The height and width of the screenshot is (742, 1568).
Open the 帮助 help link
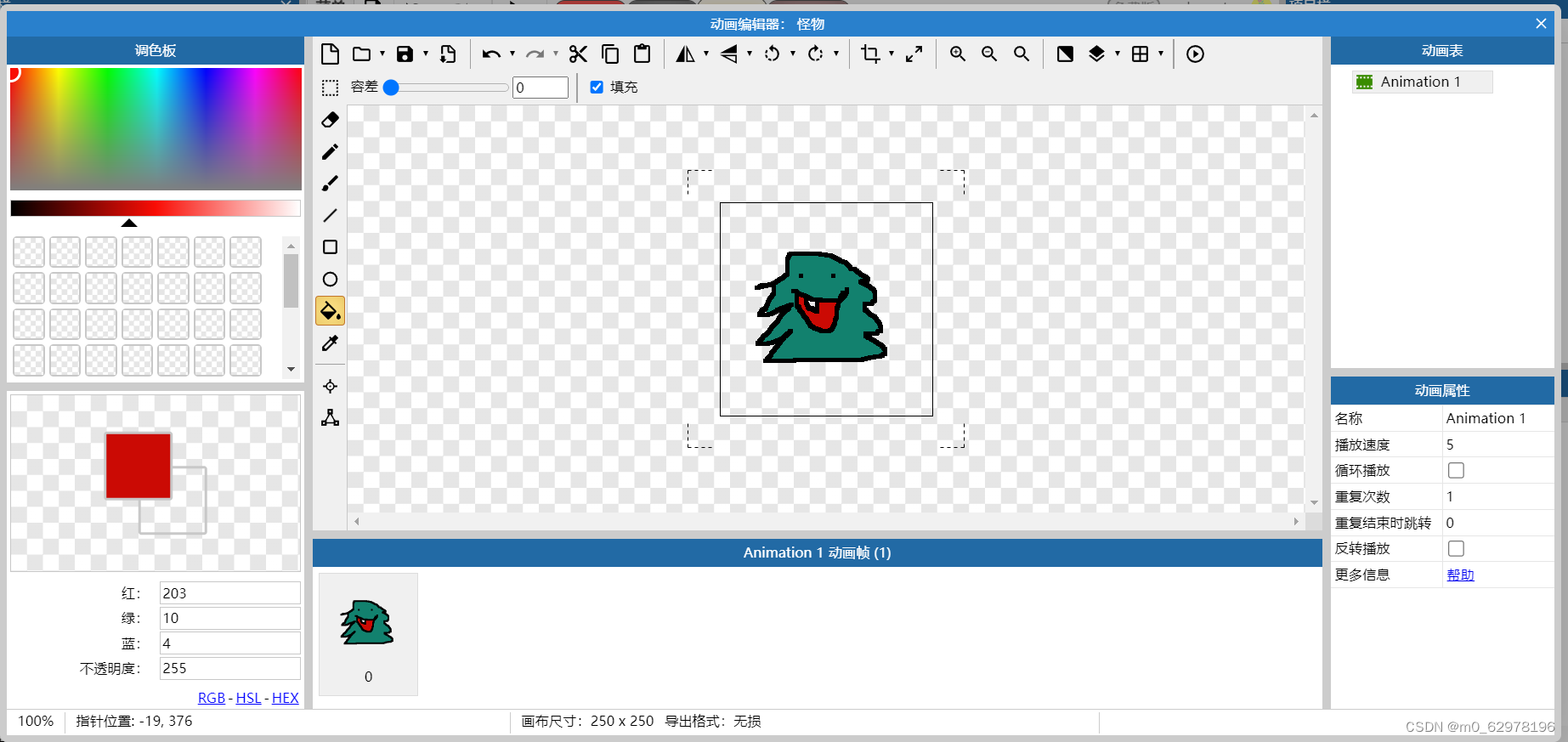pyautogui.click(x=1460, y=575)
